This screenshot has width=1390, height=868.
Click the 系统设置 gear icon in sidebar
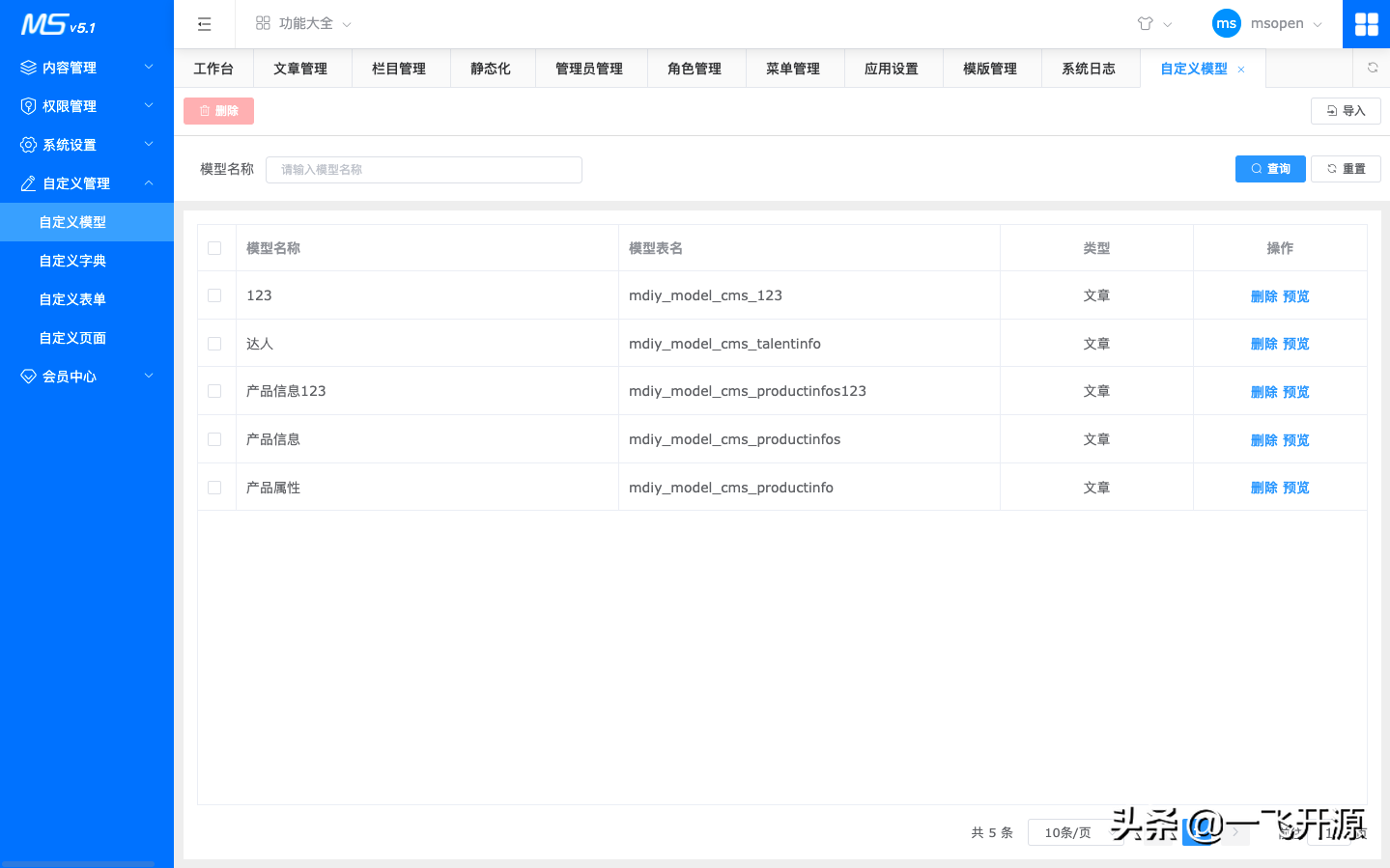pyautogui.click(x=28, y=144)
